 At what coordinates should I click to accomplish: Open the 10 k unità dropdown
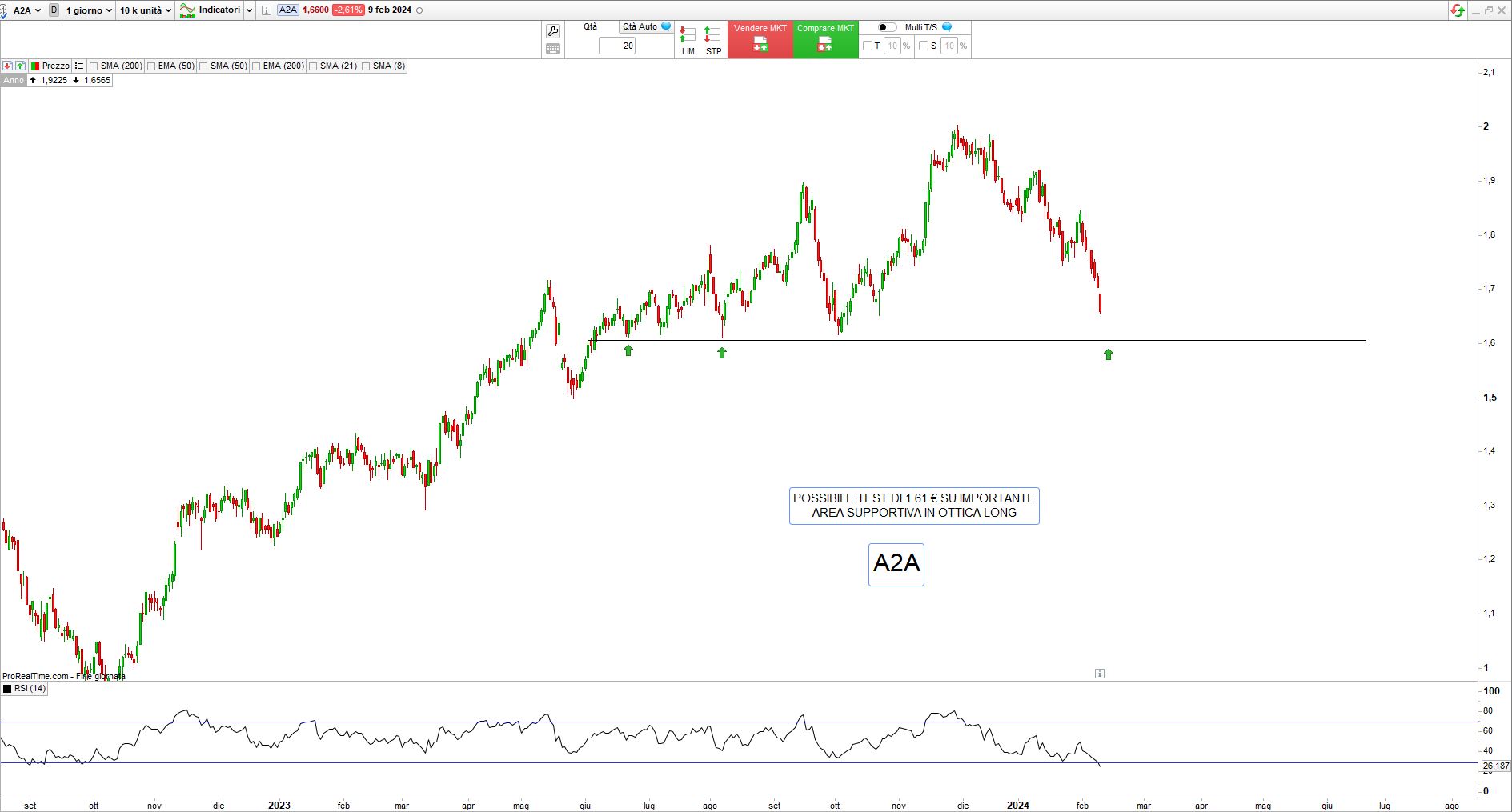[x=145, y=10]
